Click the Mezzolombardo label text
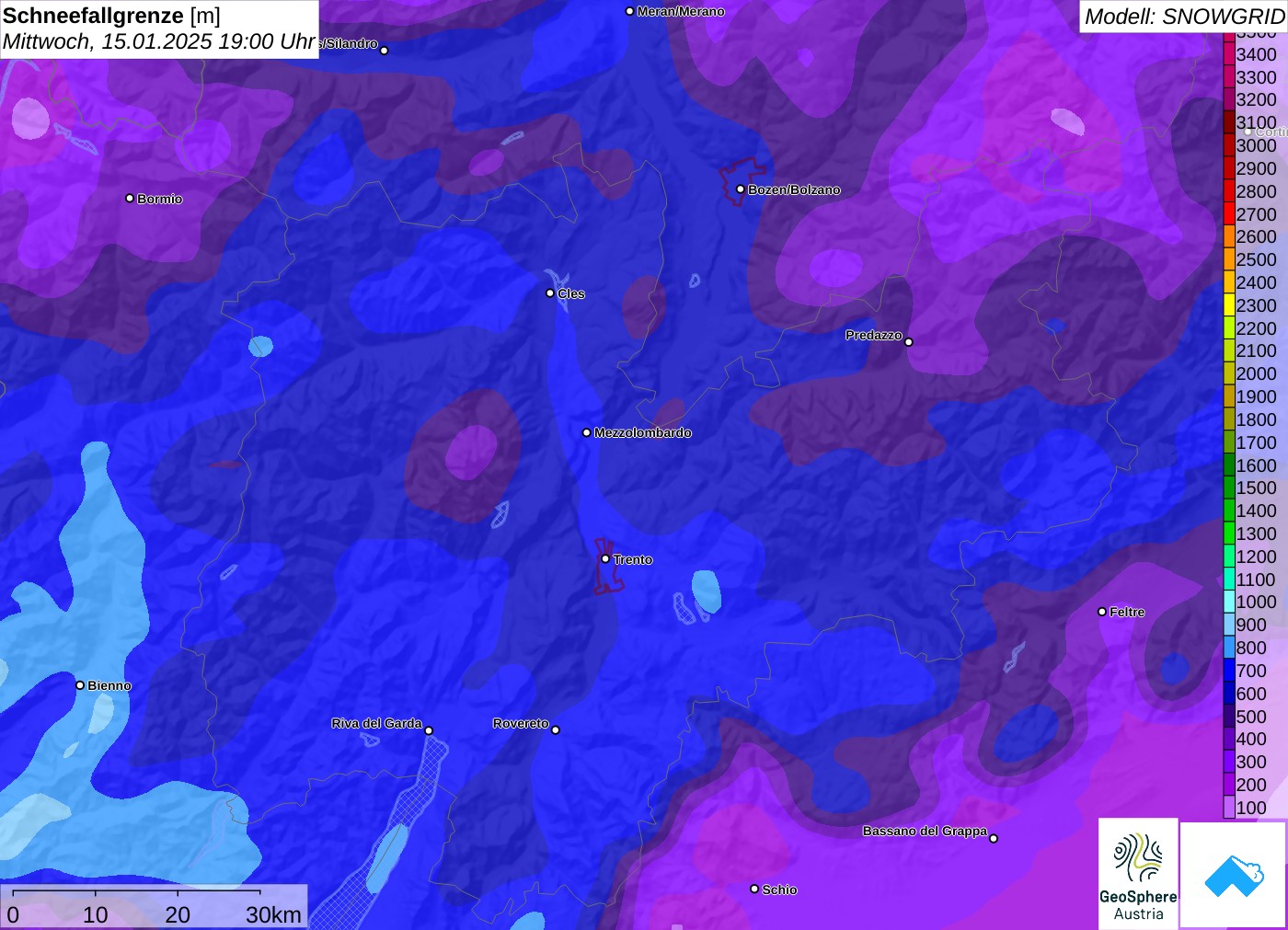 pyautogui.click(x=642, y=432)
